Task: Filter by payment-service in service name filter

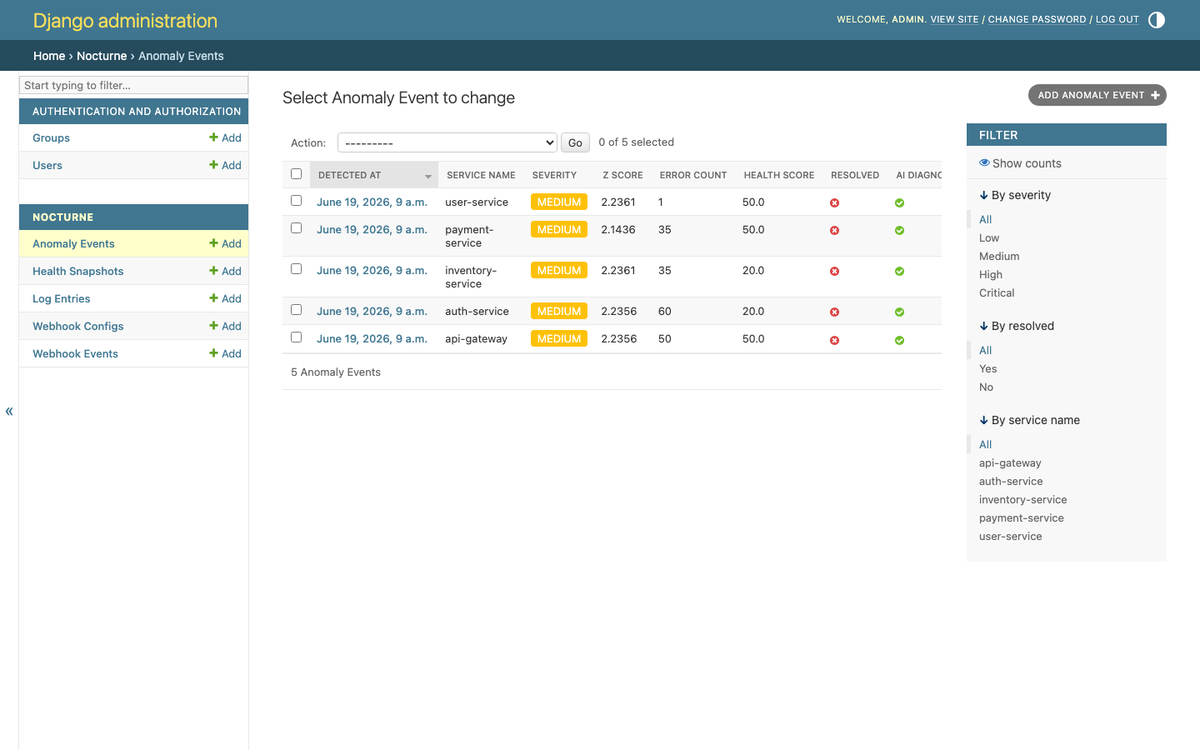Action: click(x=1021, y=518)
